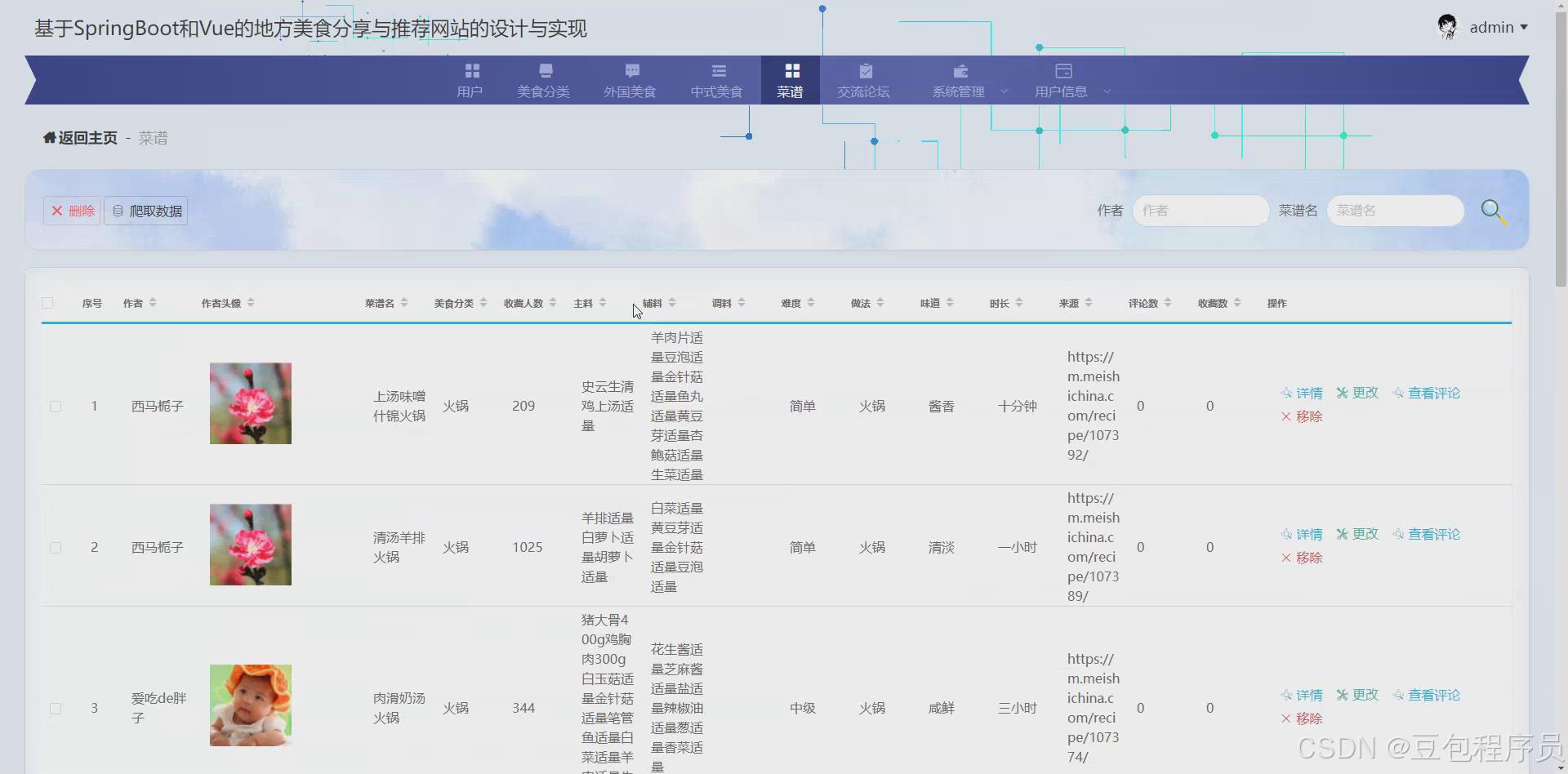Sort by 来源 column arrows
This screenshot has width=1568, height=774.
[1089, 303]
